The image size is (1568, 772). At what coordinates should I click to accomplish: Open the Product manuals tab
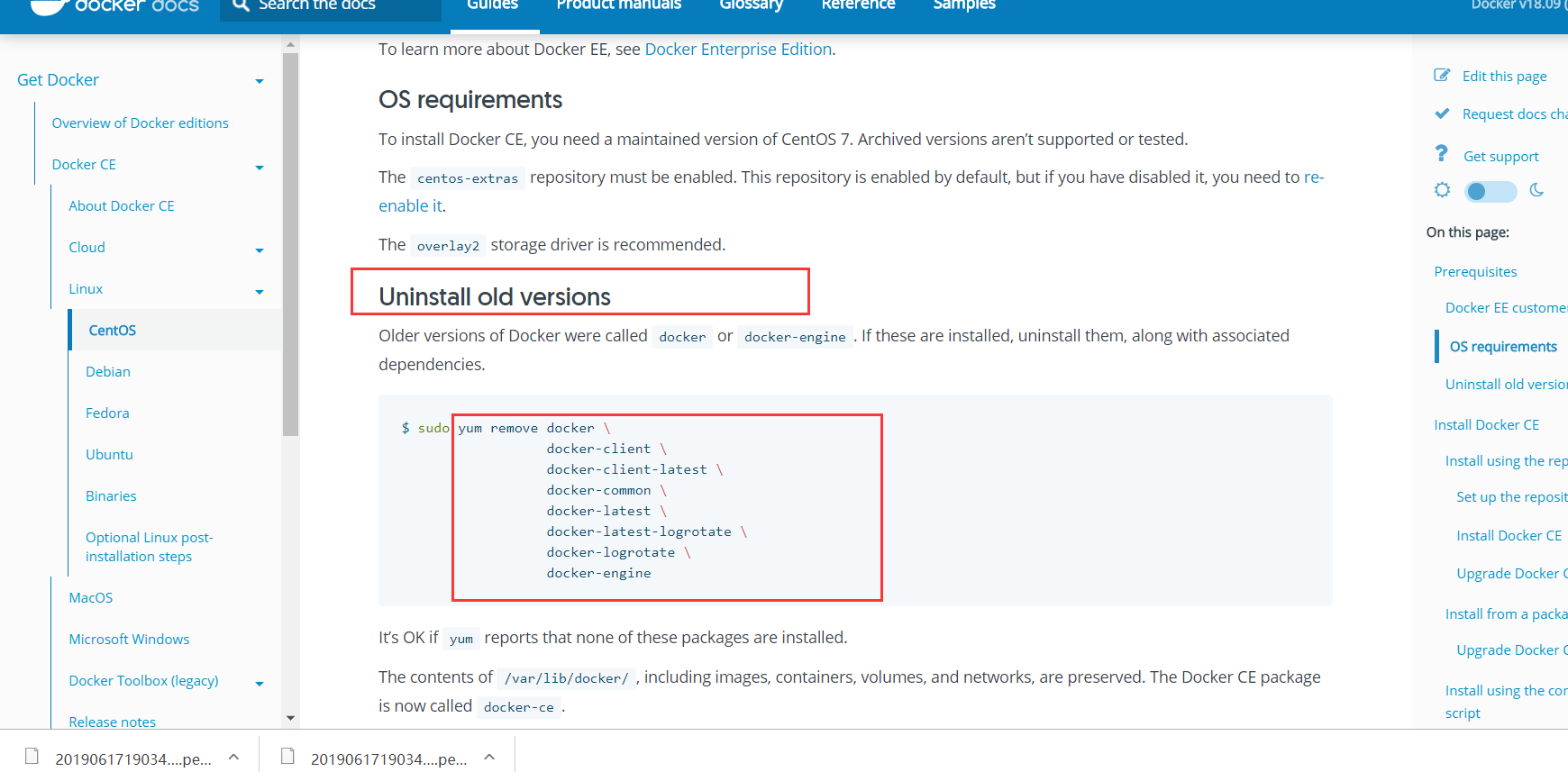[x=619, y=5]
